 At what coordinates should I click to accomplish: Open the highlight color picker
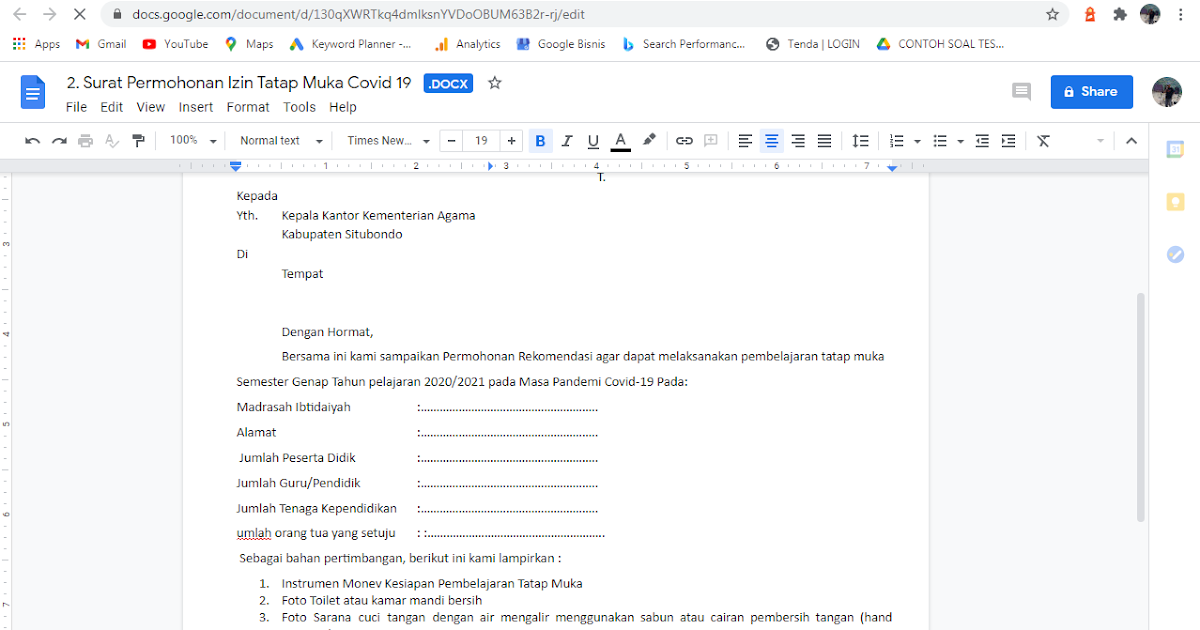click(x=649, y=141)
